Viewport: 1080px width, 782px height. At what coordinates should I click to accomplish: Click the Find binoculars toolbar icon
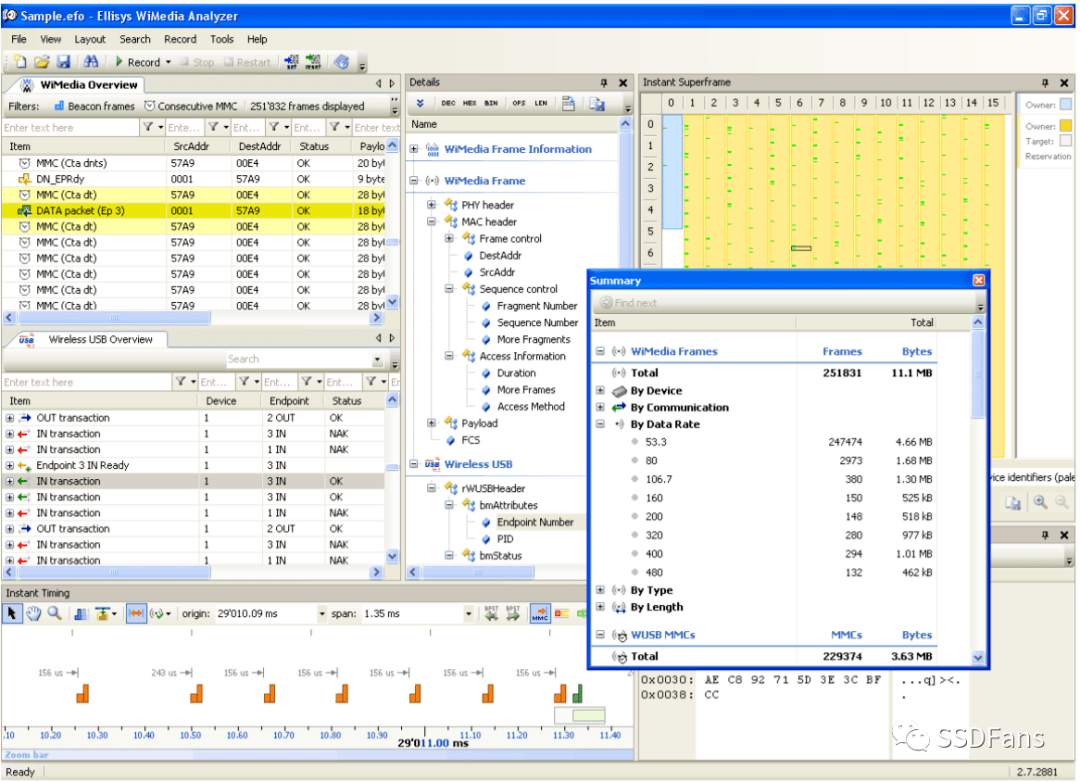[x=91, y=62]
